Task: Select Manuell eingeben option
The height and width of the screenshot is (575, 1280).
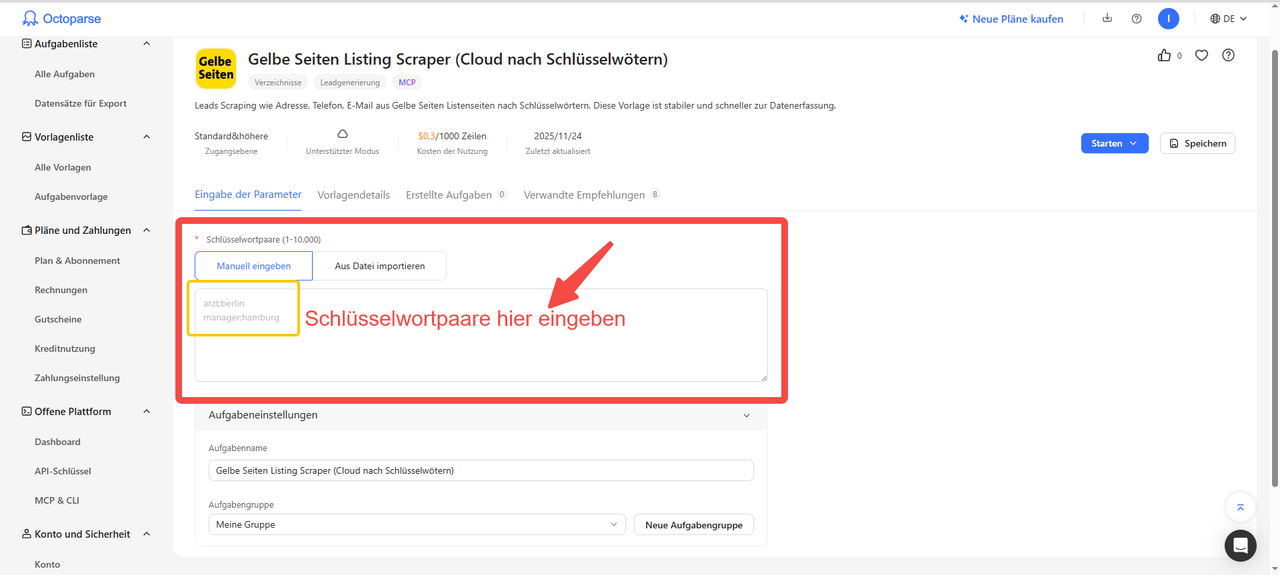Action: click(254, 266)
